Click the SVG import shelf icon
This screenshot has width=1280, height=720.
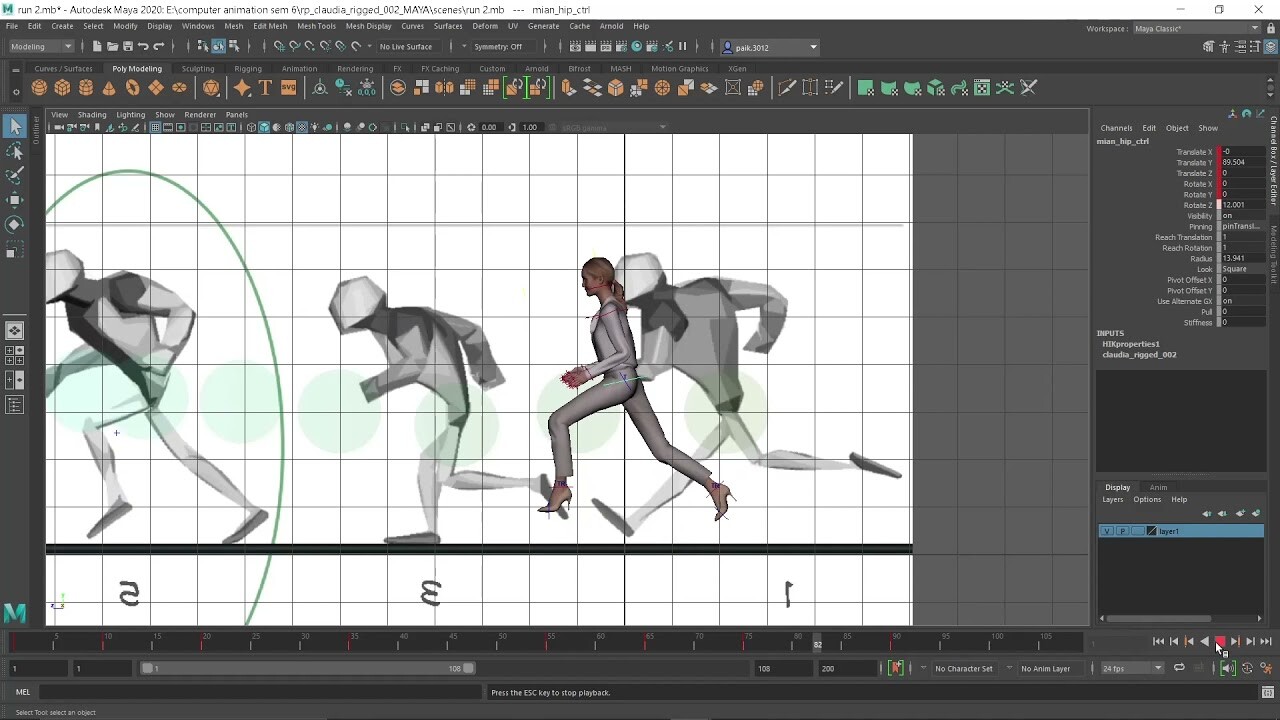(288, 88)
